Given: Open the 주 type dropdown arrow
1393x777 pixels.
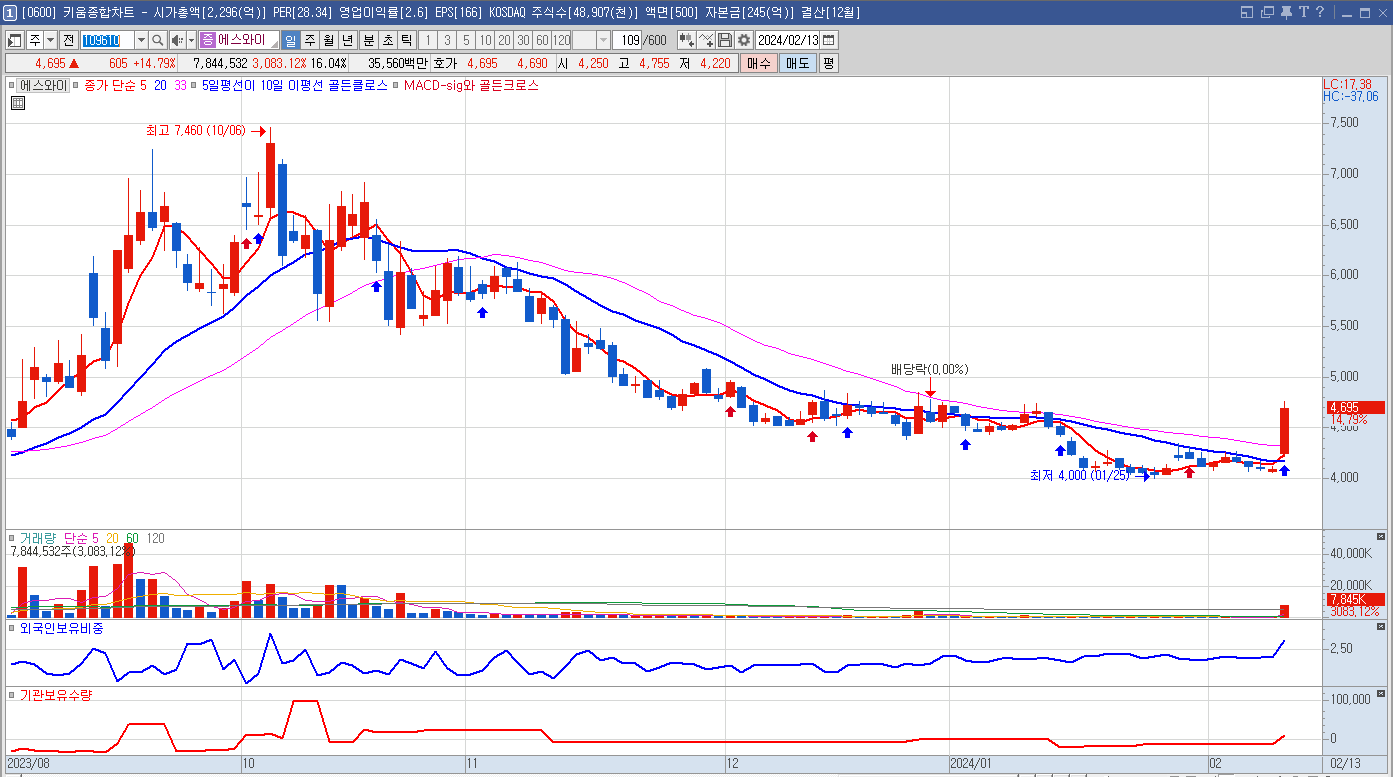Looking at the screenshot, I should point(50,40).
